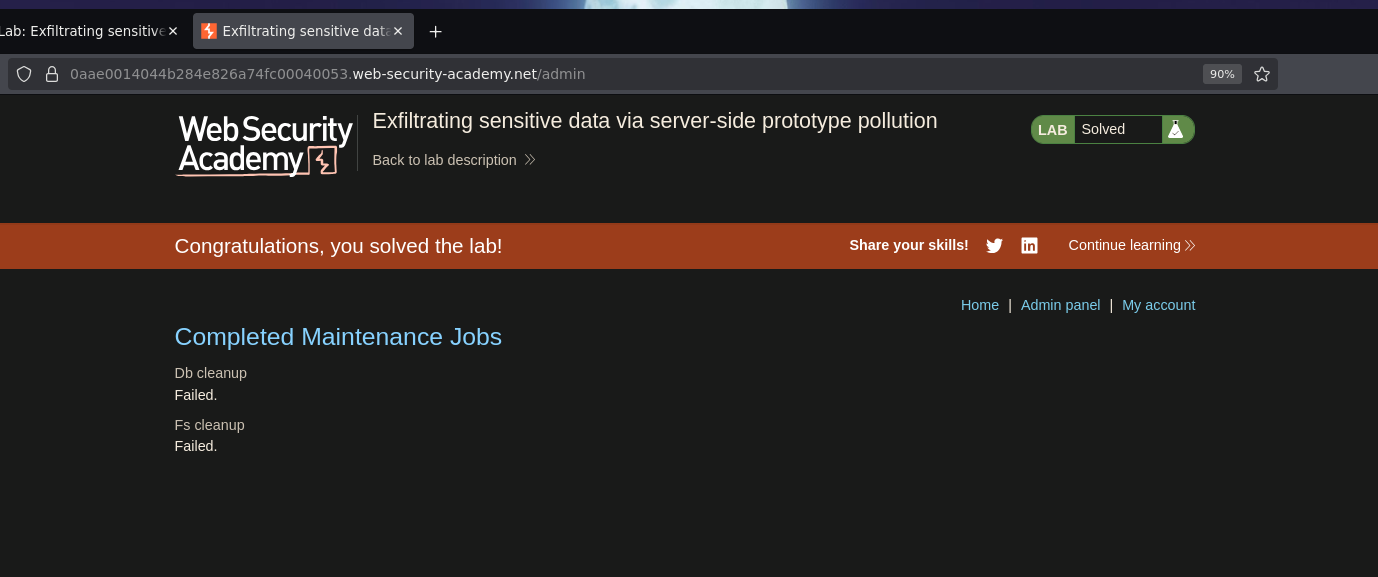The image size is (1378, 577).
Task: Click the Web Security Academy logo
Action: pyautogui.click(x=265, y=145)
